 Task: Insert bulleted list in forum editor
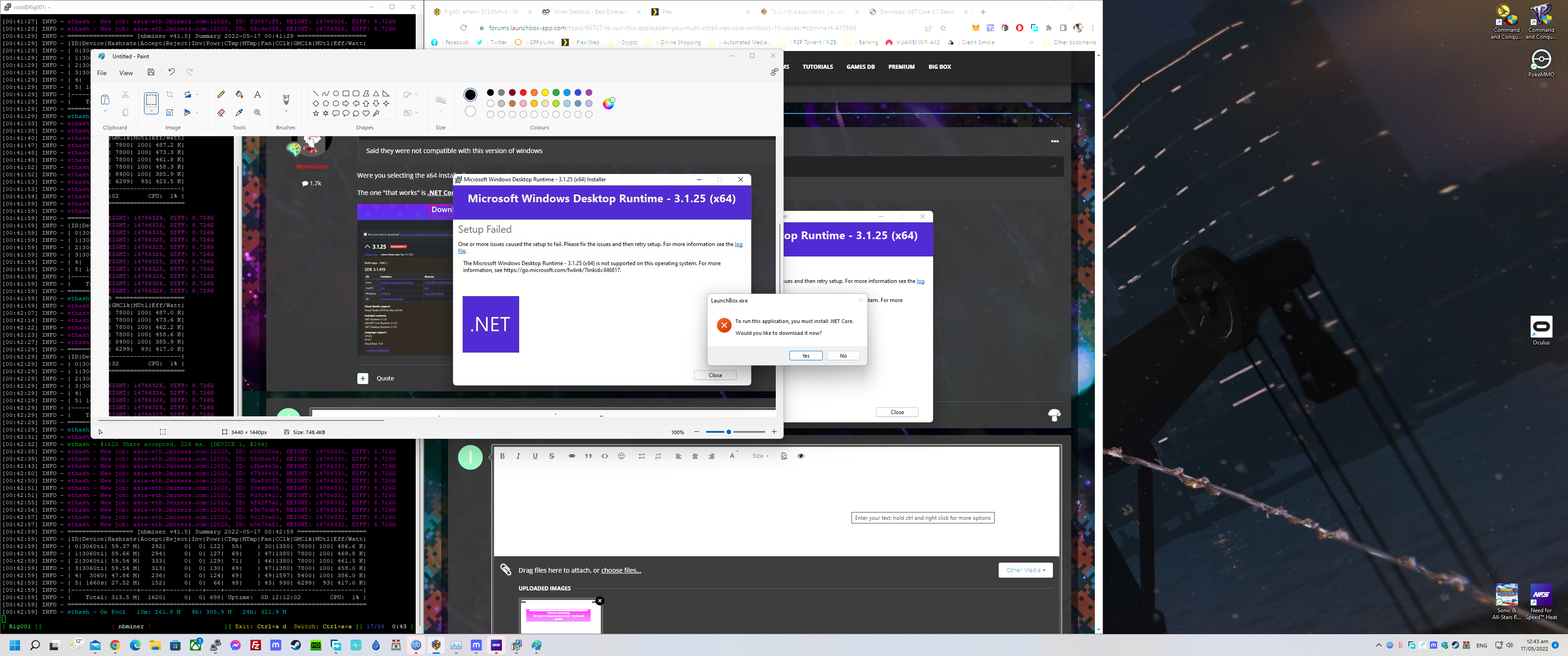[642, 456]
